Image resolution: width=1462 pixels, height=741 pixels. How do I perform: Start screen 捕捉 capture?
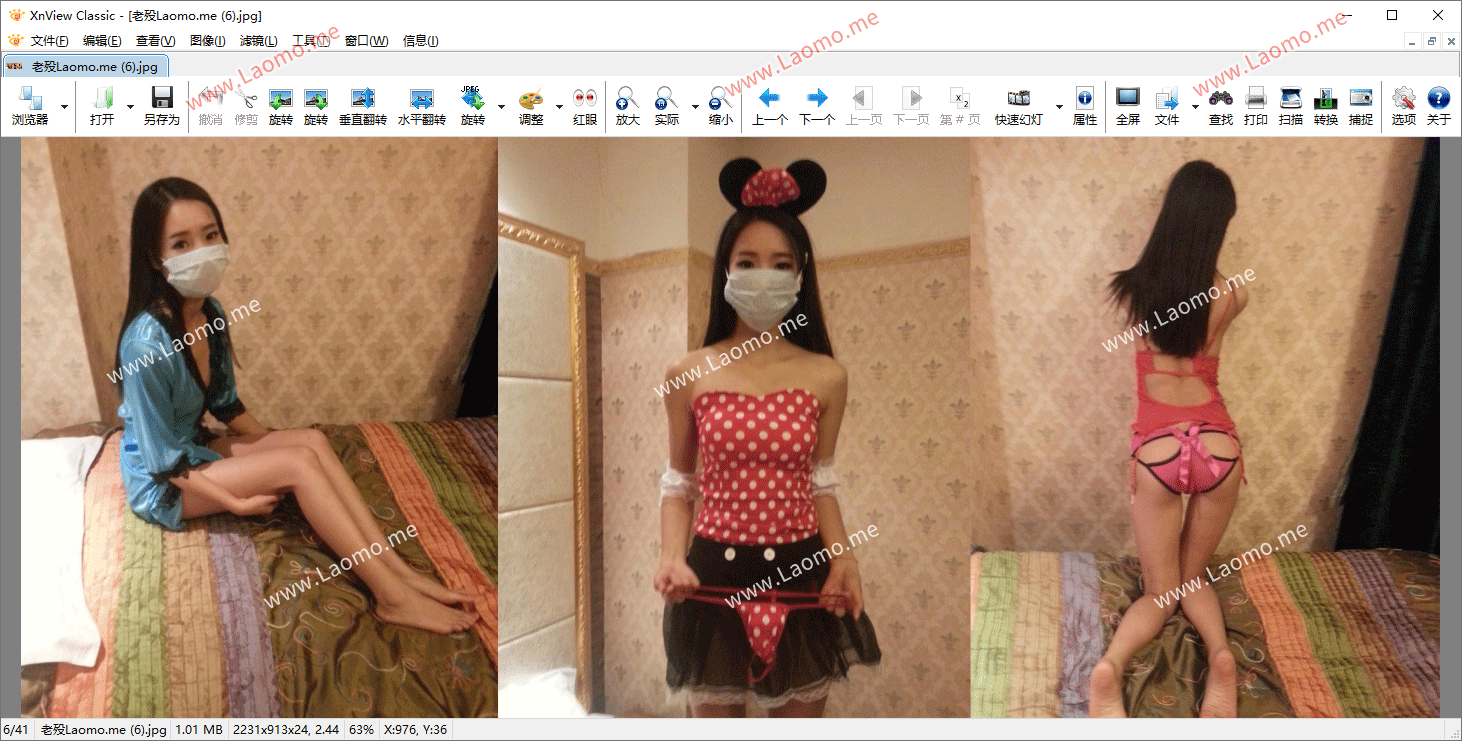coord(1361,106)
